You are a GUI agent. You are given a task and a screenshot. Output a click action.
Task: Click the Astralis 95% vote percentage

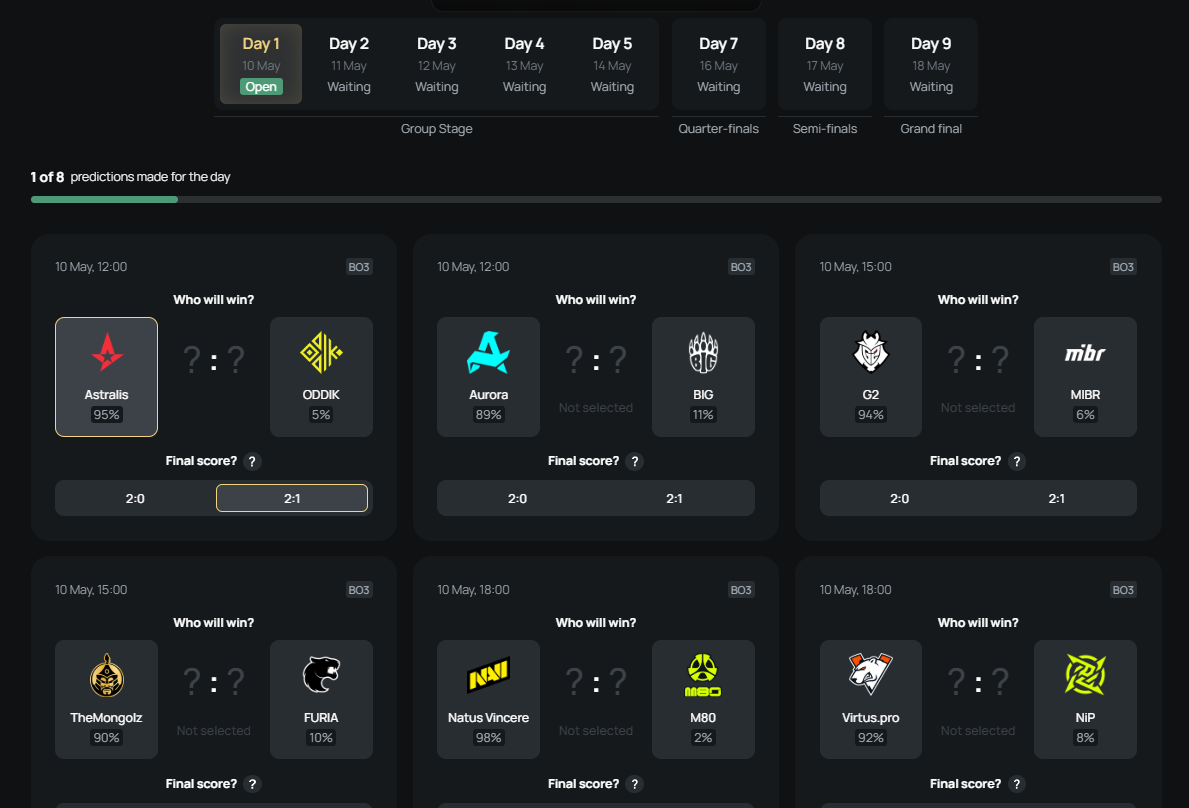point(106,415)
